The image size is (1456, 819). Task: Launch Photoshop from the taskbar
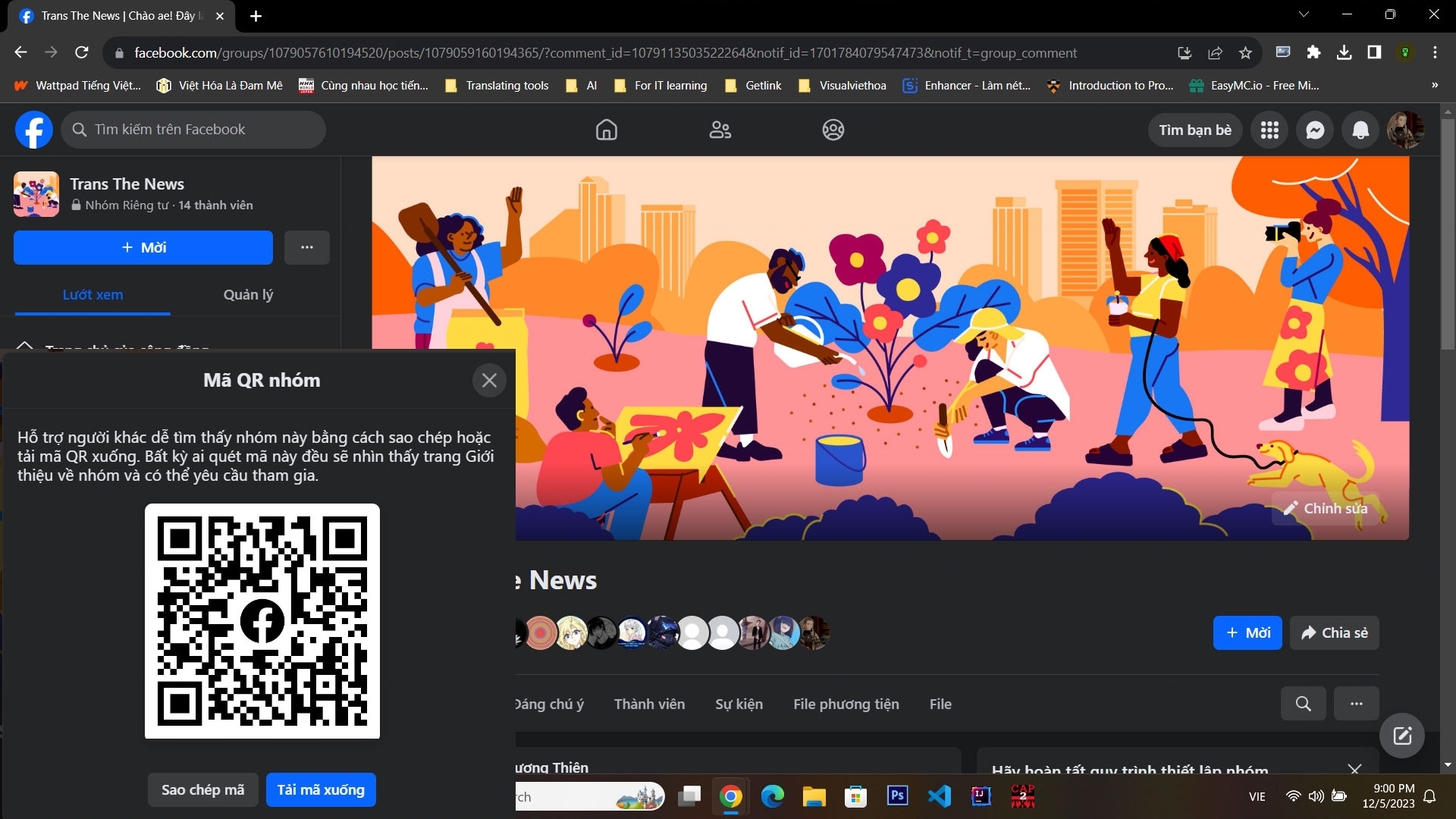pyautogui.click(x=898, y=796)
